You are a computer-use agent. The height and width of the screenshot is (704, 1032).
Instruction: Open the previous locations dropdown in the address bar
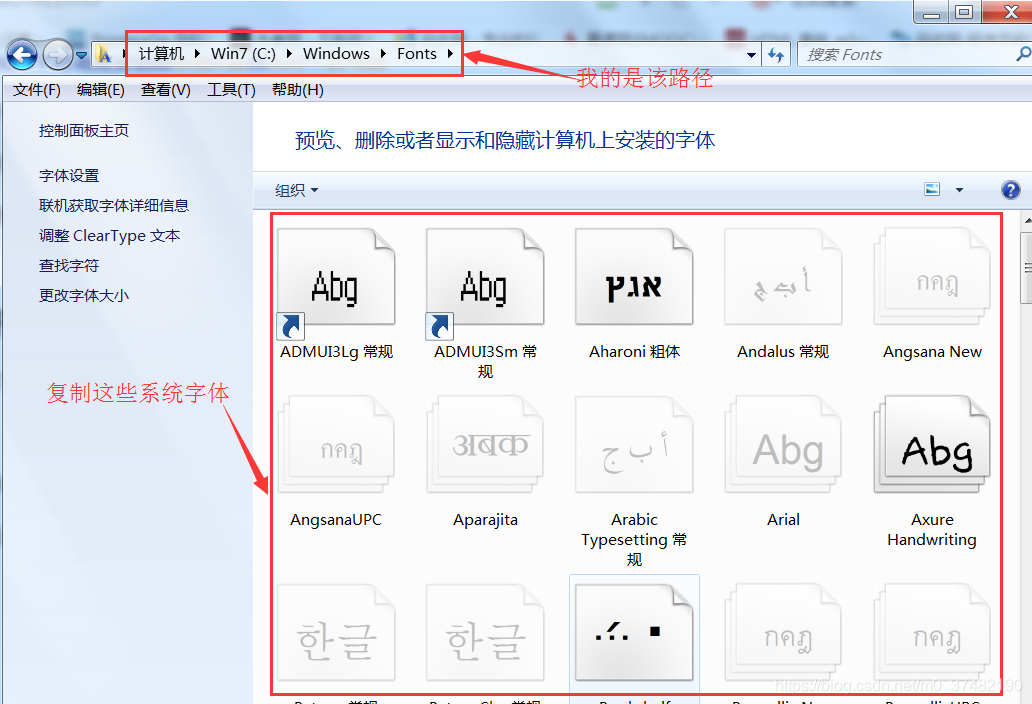coord(750,54)
